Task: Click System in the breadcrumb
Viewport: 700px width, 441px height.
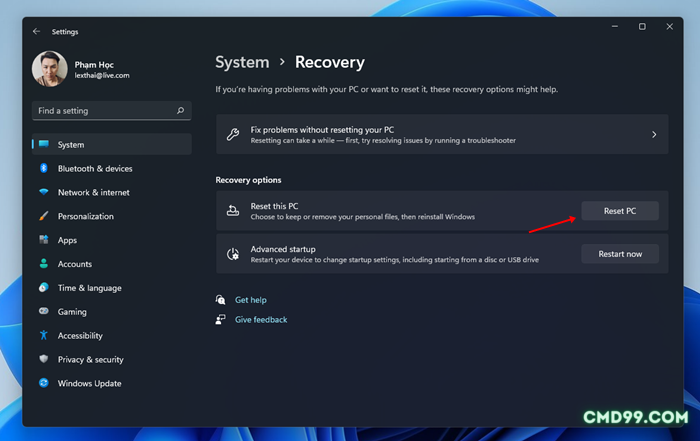Action: click(242, 62)
